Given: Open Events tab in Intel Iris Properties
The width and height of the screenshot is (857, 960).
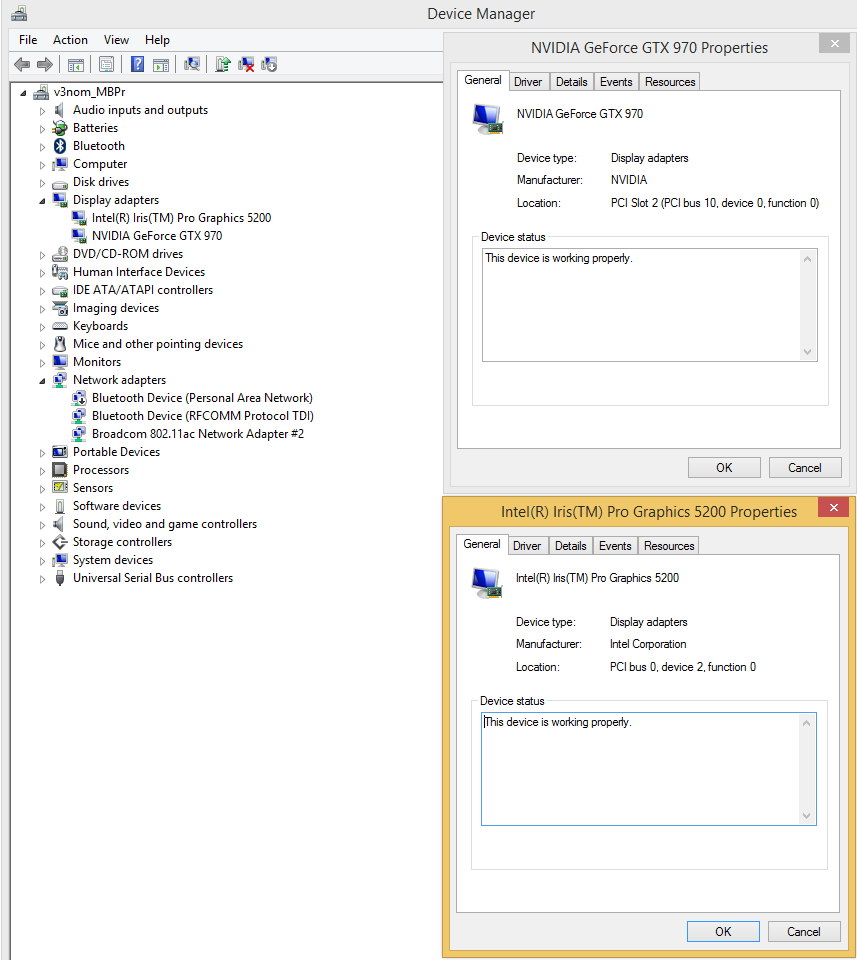Looking at the screenshot, I should pos(615,546).
